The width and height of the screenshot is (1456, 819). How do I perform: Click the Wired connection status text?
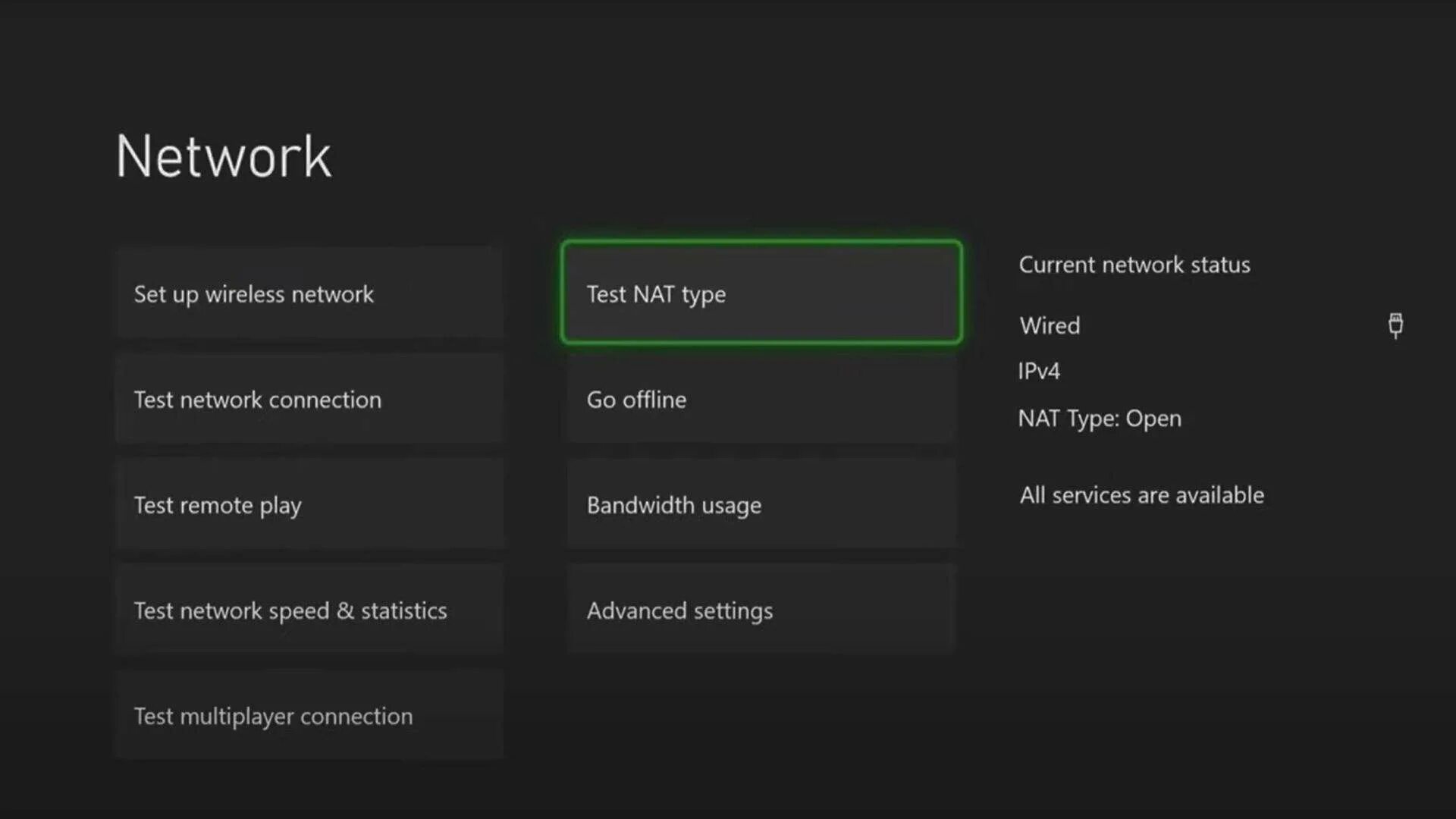1050,325
